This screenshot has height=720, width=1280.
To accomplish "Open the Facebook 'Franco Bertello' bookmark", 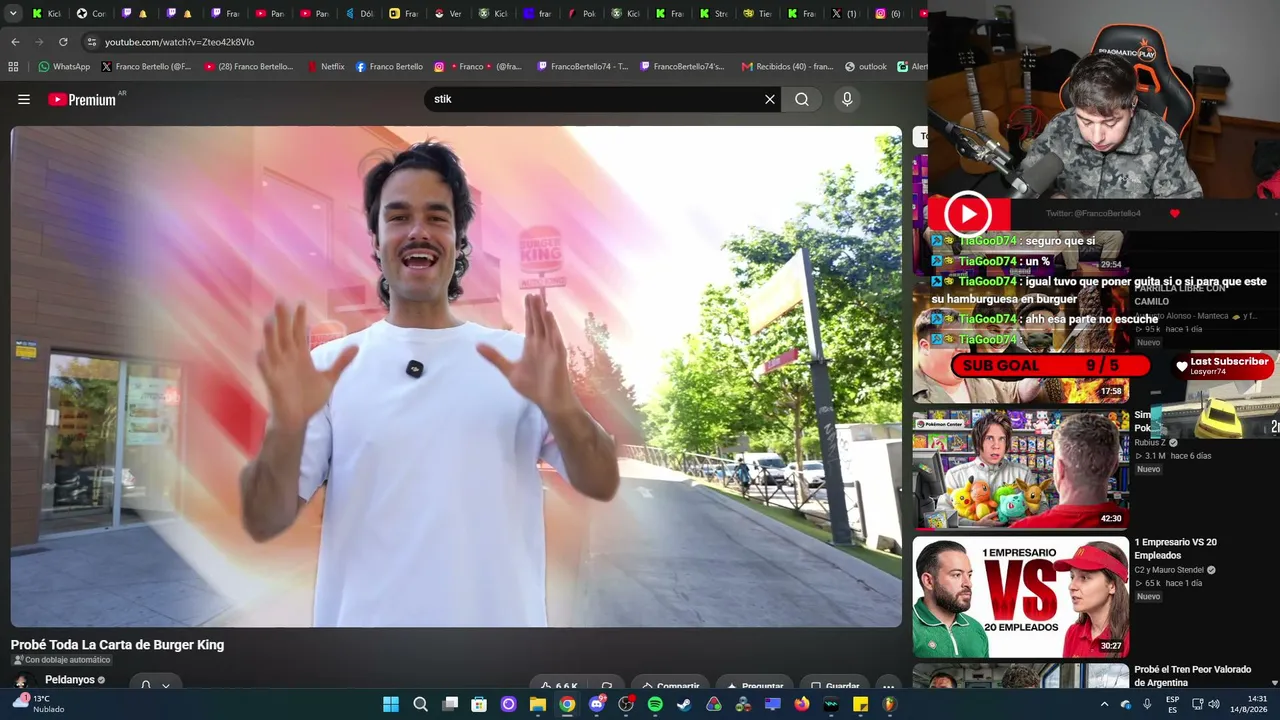I will point(389,67).
